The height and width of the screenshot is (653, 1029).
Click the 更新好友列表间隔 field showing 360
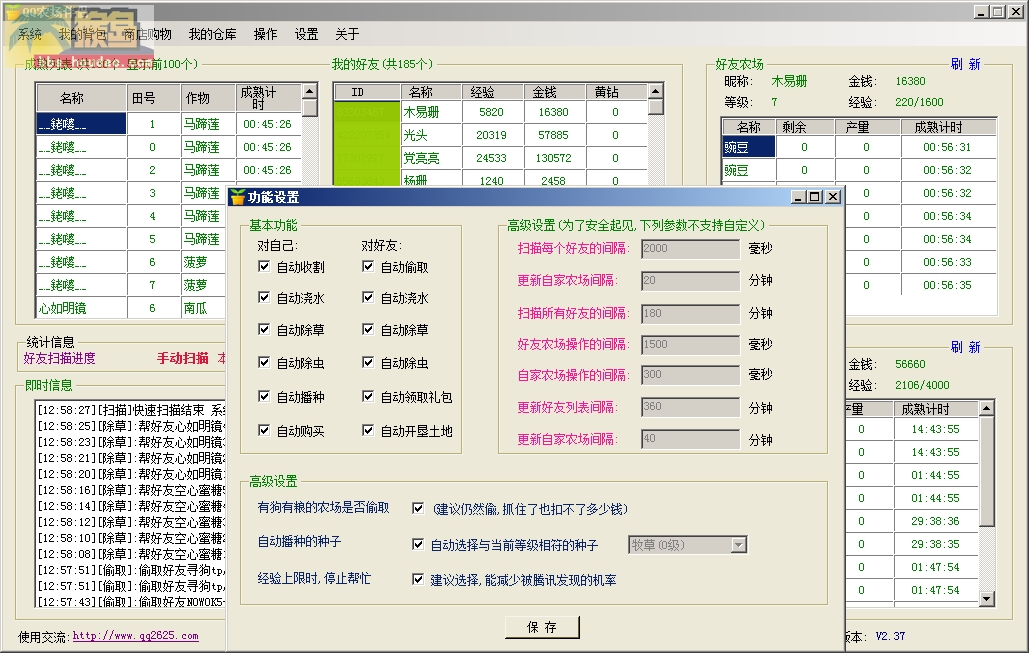tap(690, 407)
